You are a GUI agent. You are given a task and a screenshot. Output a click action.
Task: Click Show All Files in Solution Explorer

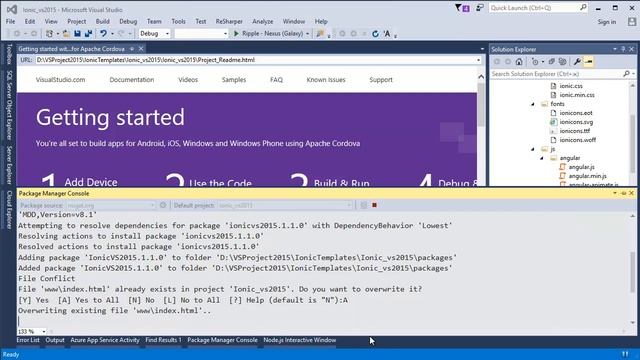pyautogui.click(x=562, y=62)
